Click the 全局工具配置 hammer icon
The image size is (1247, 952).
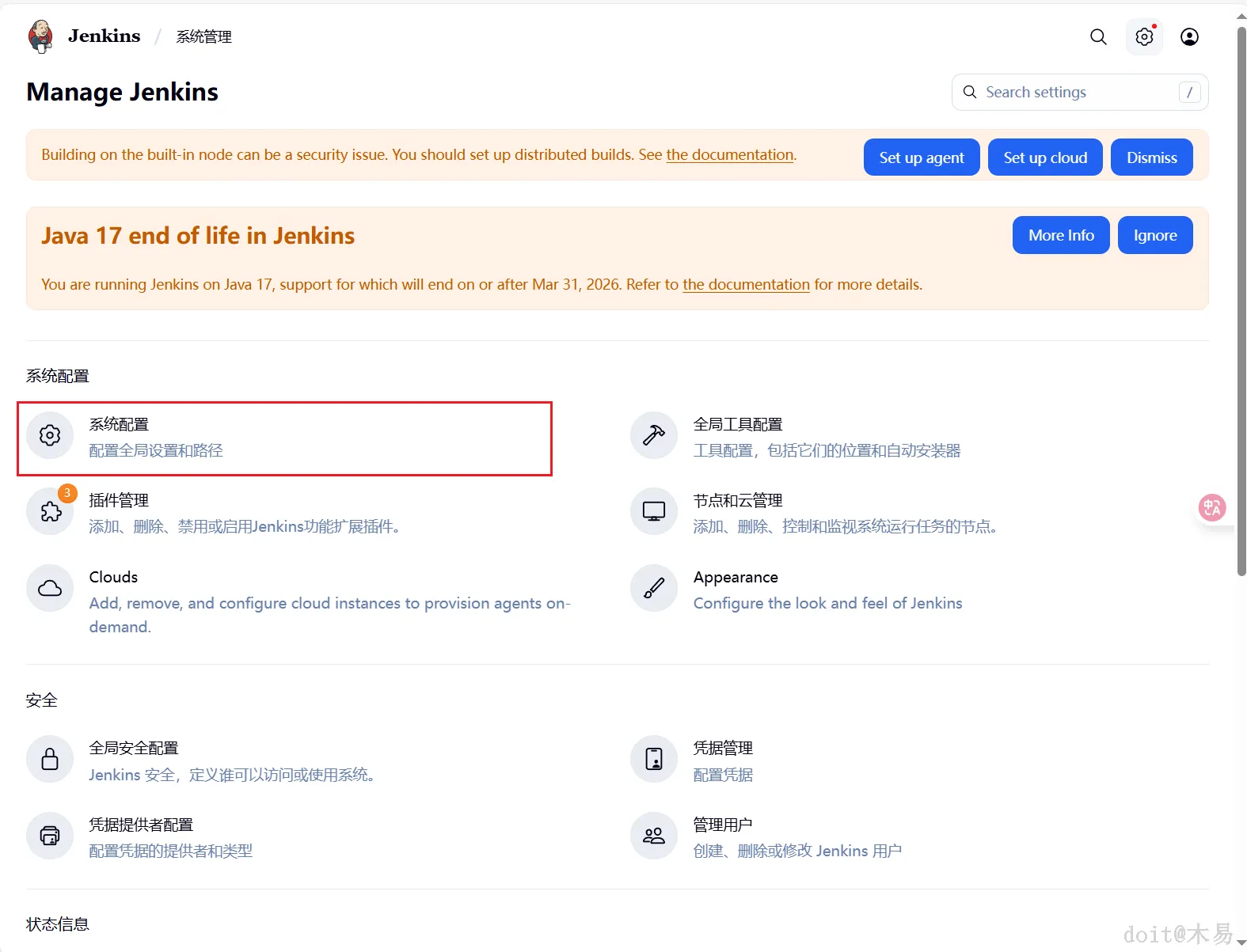[x=653, y=435]
